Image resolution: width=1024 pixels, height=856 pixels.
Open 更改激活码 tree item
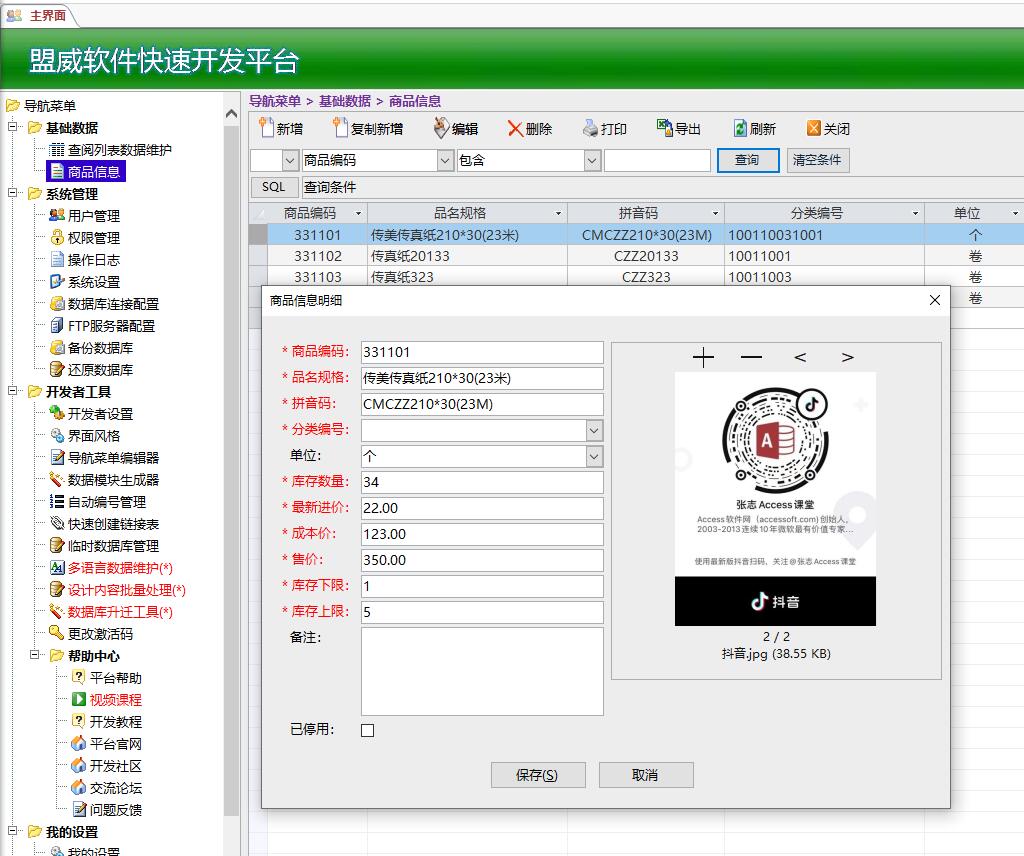tap(91, 633)
